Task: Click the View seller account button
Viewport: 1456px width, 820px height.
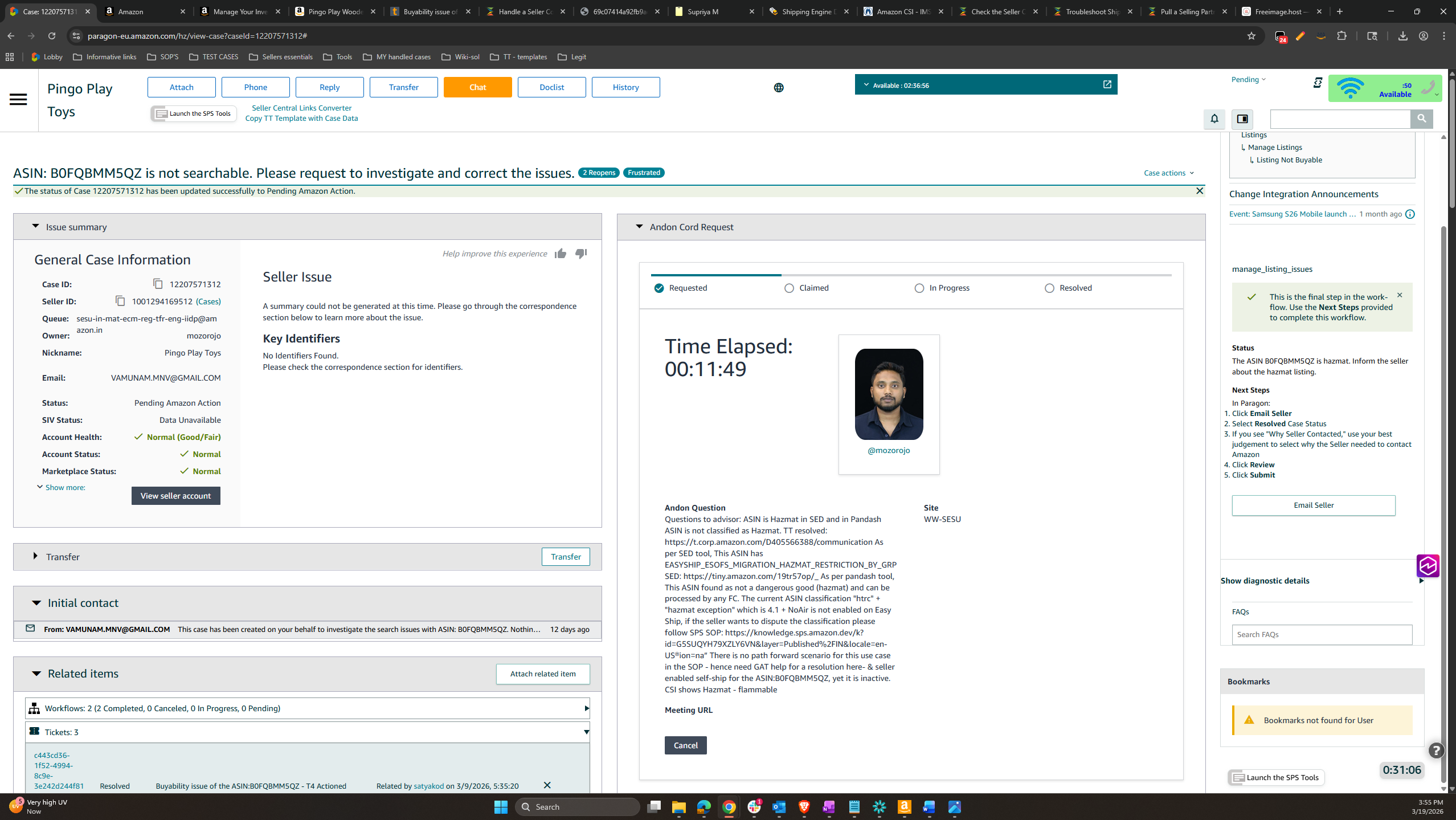Action: pyautogui.click(x=175, y=496)
